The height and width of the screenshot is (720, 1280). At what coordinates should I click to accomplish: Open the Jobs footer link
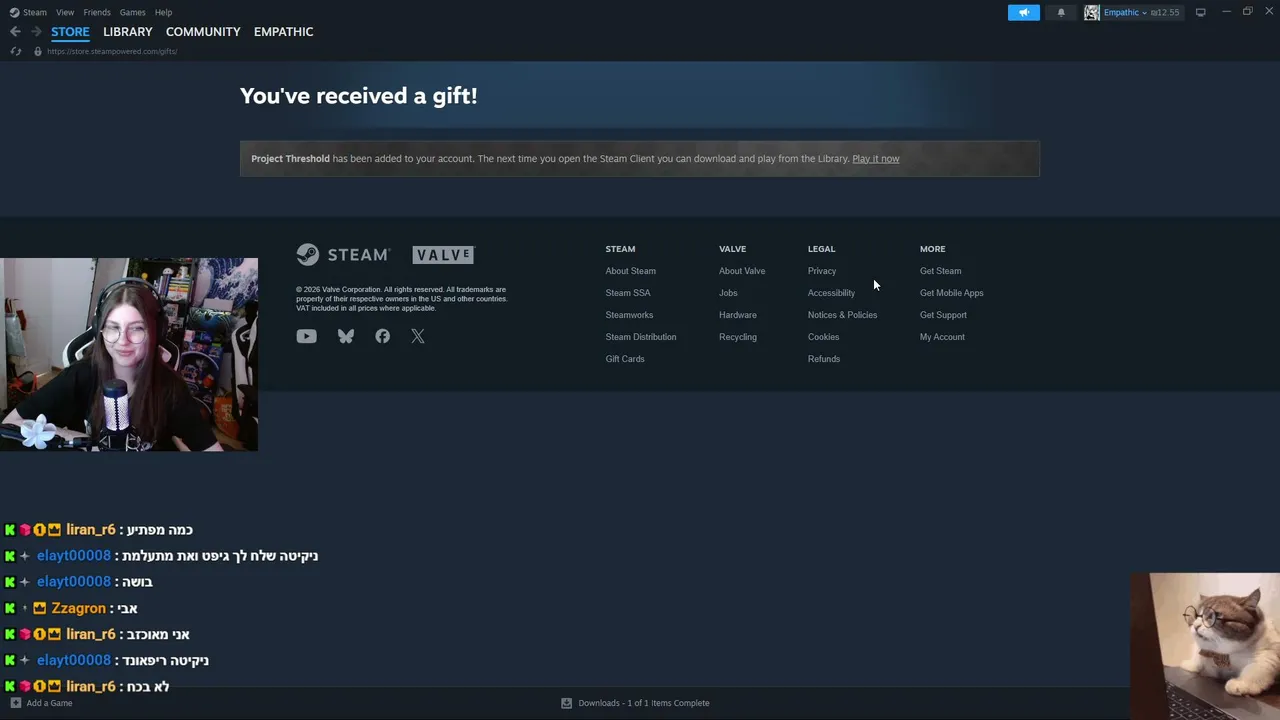(728, 293)
